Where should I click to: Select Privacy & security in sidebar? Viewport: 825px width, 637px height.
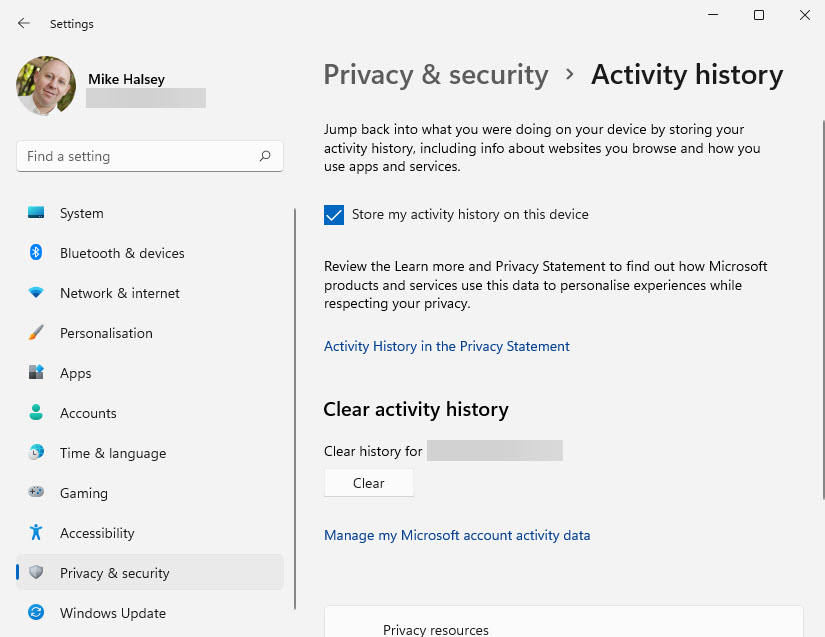pos(114,573)
